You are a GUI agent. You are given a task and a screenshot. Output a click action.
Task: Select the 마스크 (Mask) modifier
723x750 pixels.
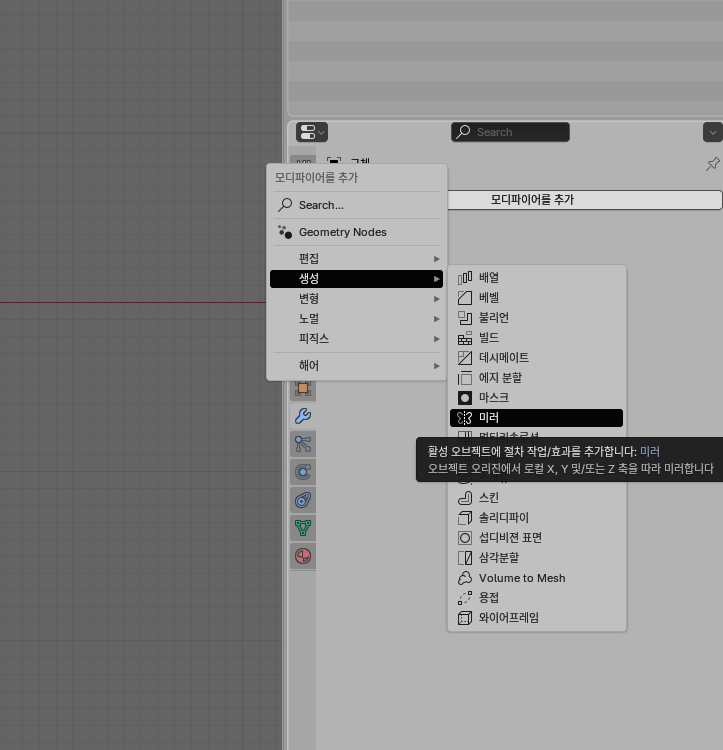point(537,397)
